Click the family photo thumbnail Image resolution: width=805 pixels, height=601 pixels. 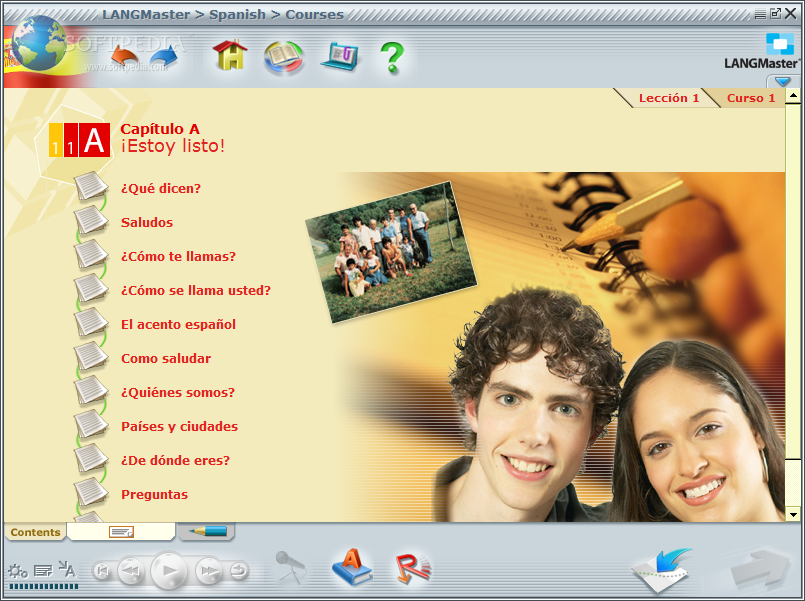tap(391, 252)
